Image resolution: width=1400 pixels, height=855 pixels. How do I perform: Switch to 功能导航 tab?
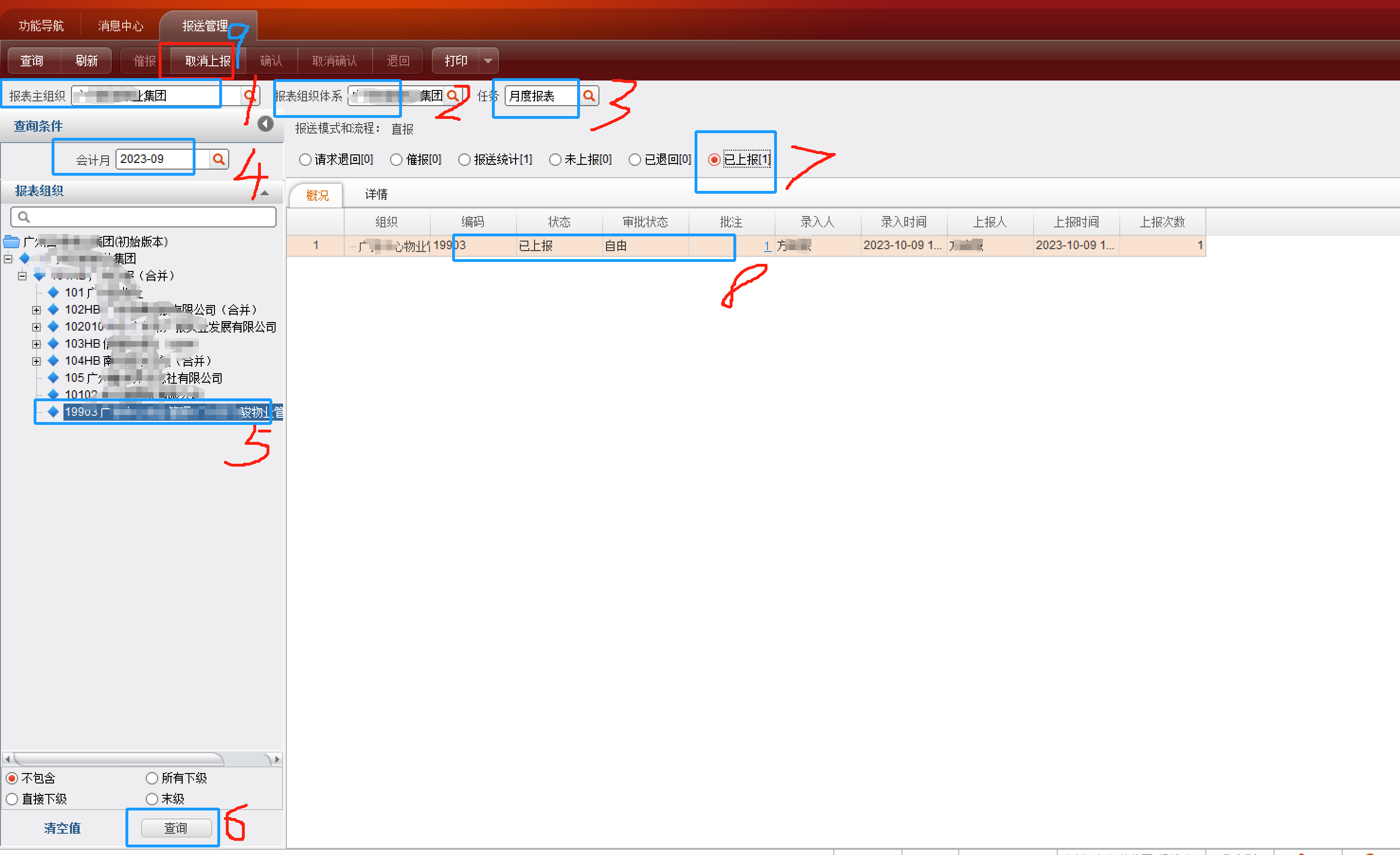(x=41, y=26)
